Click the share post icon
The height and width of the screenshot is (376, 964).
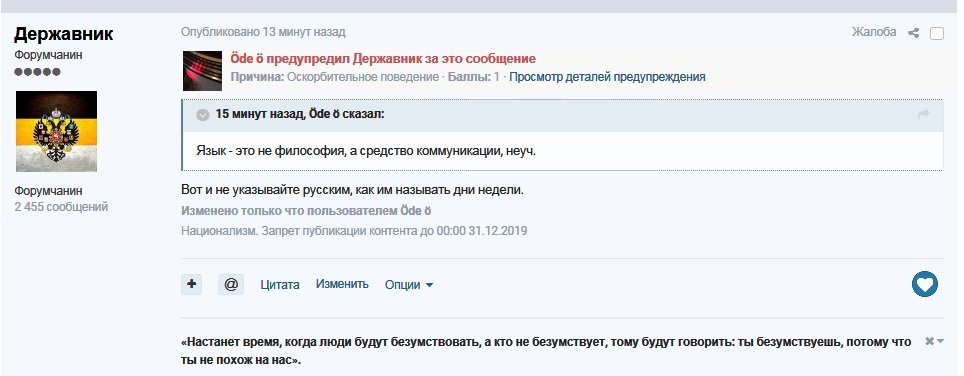pos(914,33)
